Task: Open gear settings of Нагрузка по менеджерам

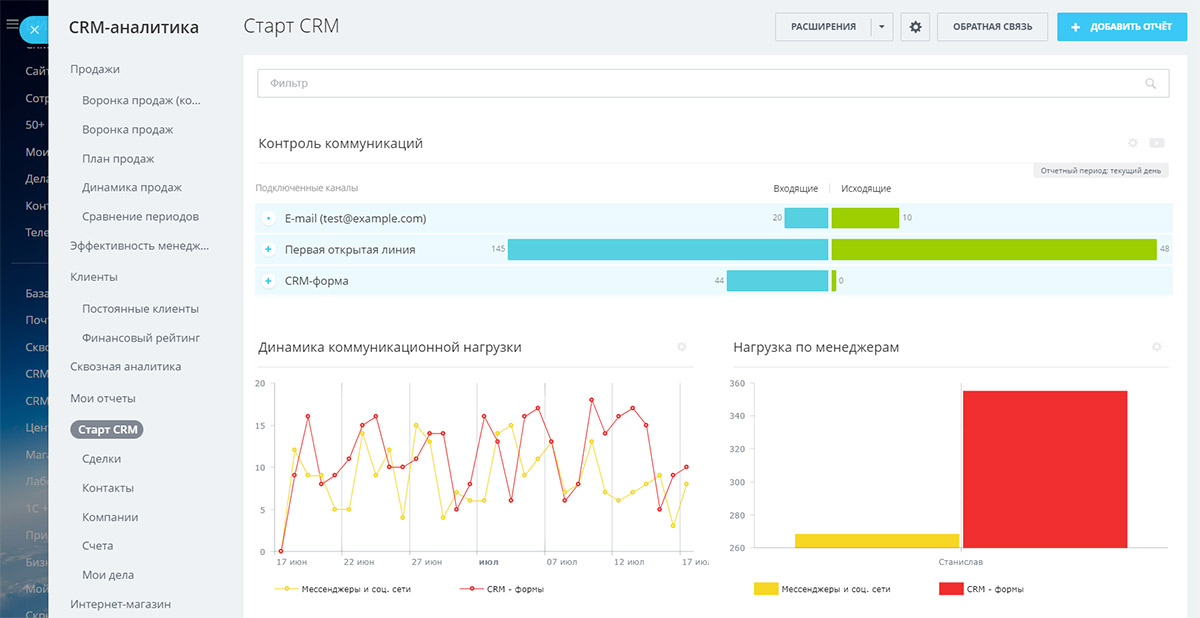Action: click(x=1157, y=347)
